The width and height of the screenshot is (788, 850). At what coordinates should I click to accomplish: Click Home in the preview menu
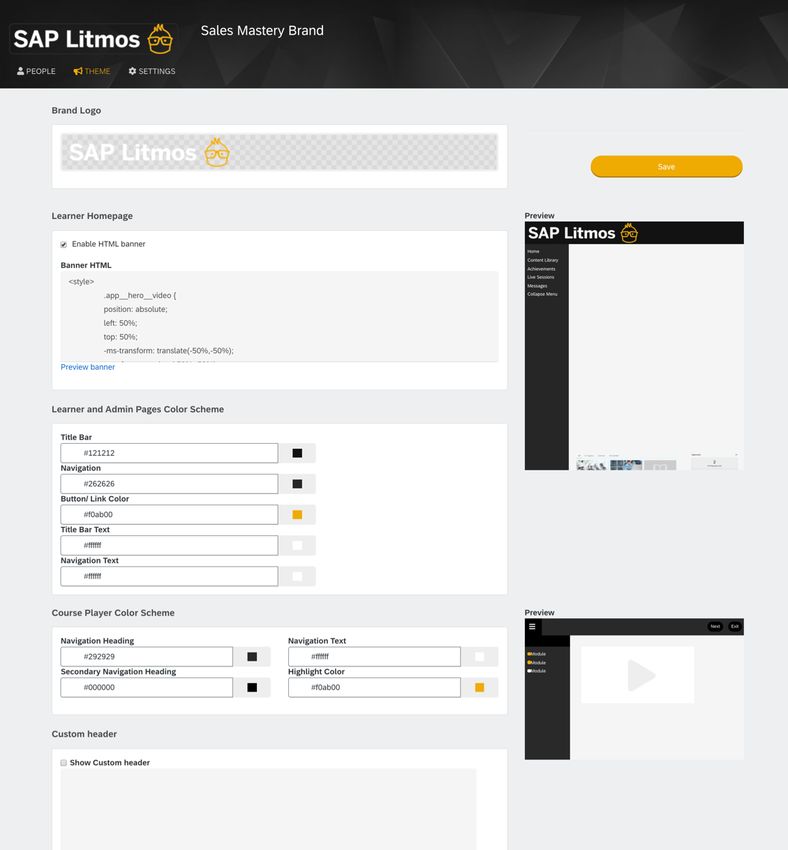(x=533, y=252)
